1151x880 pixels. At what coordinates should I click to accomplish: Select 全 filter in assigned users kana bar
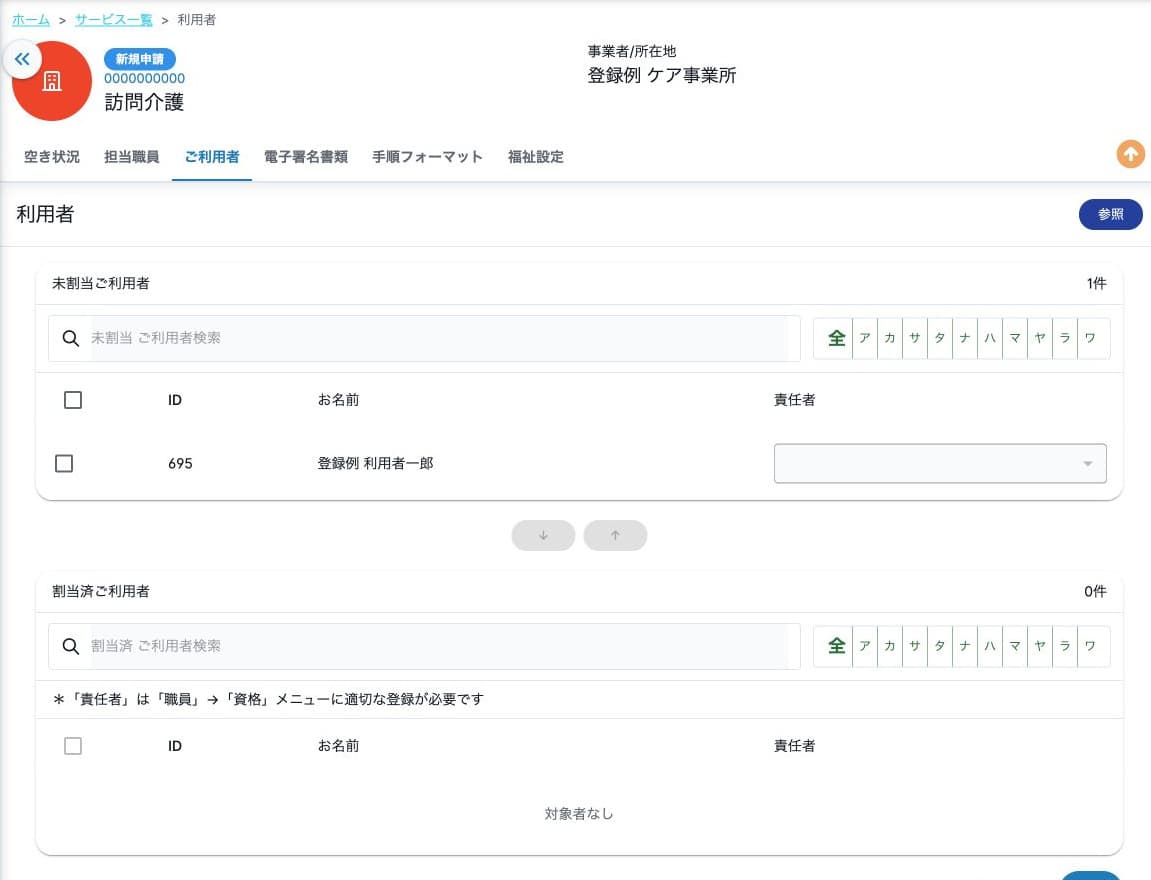[x=836, y=646]
